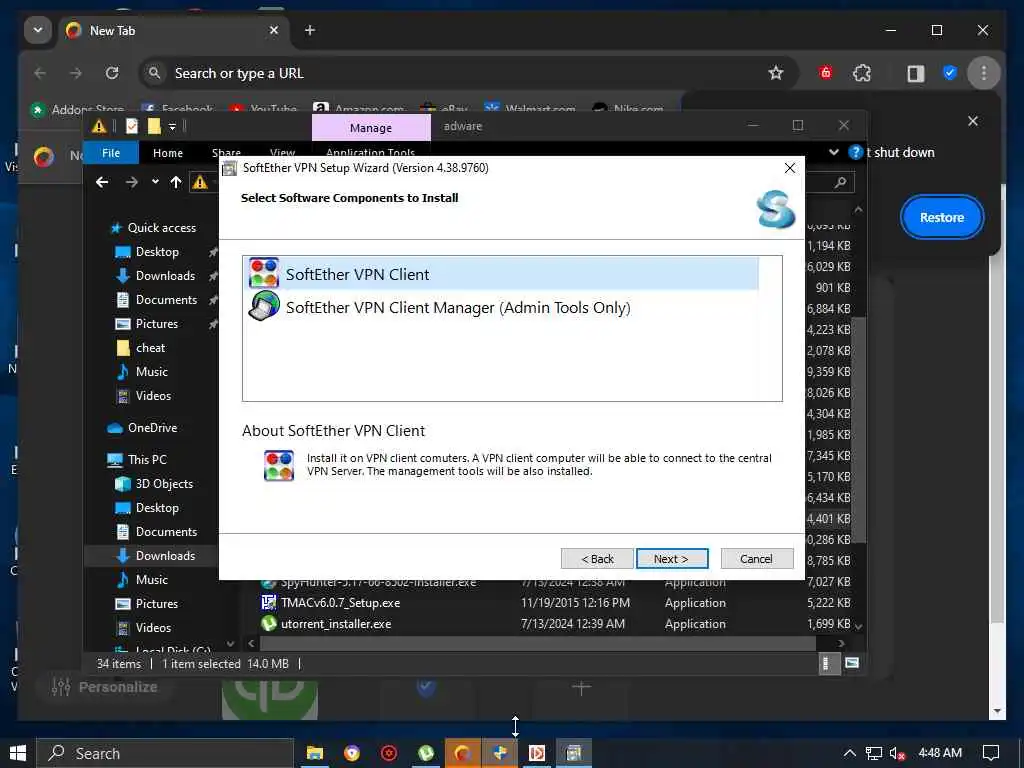Switch Explorer to large icons view

click(852, 664)
